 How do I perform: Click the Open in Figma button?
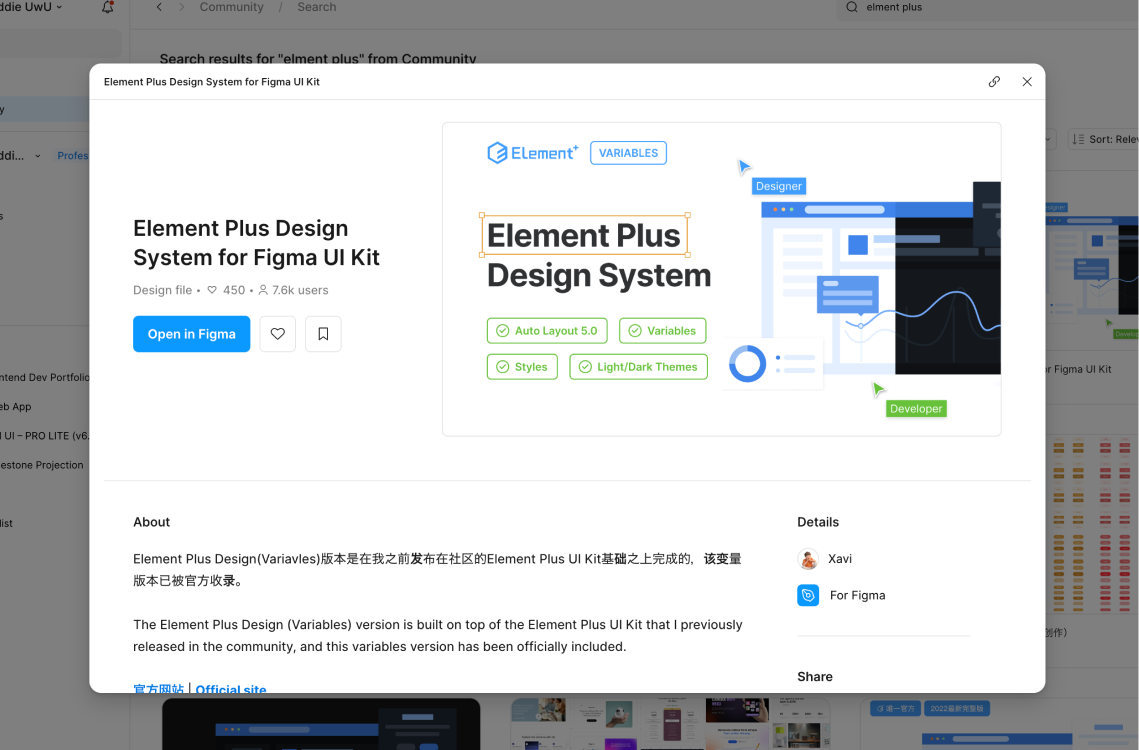192,334
